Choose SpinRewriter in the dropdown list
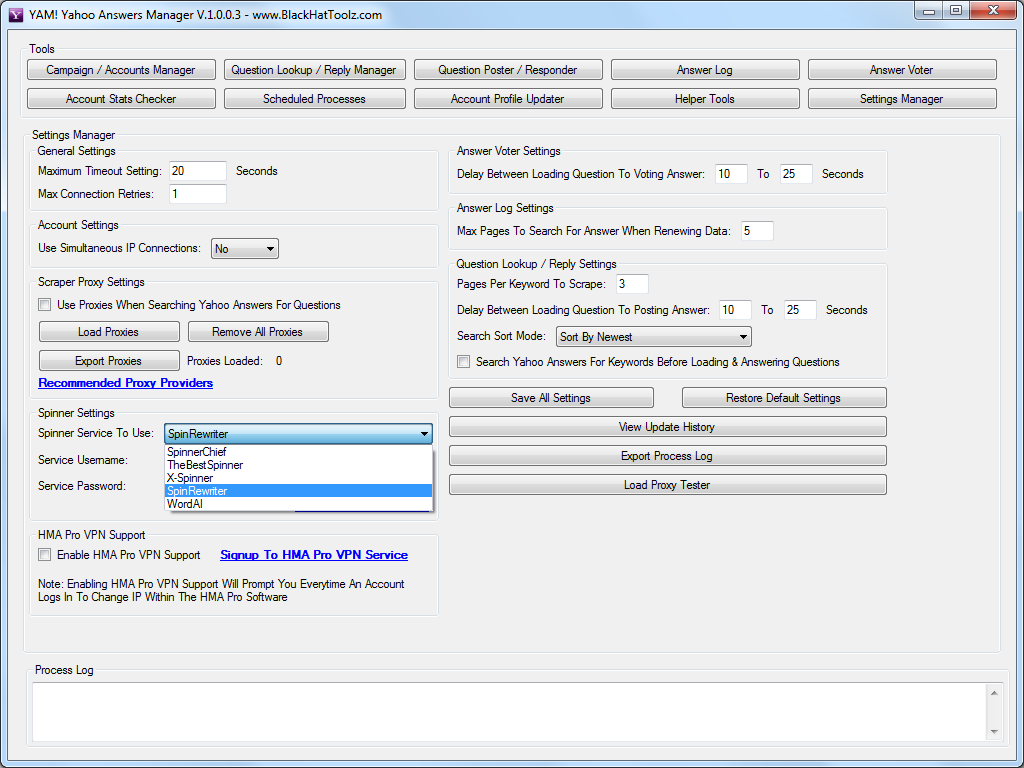 298,491
